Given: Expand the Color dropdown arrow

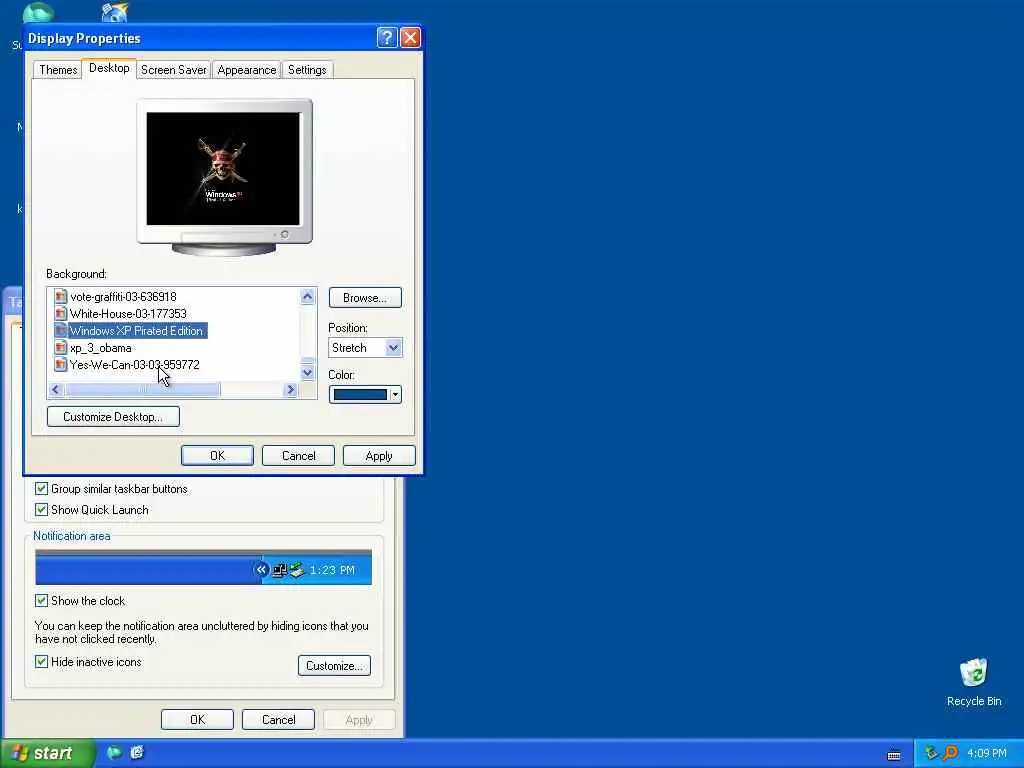Looking at the screenshot, I should pos(395,394).
